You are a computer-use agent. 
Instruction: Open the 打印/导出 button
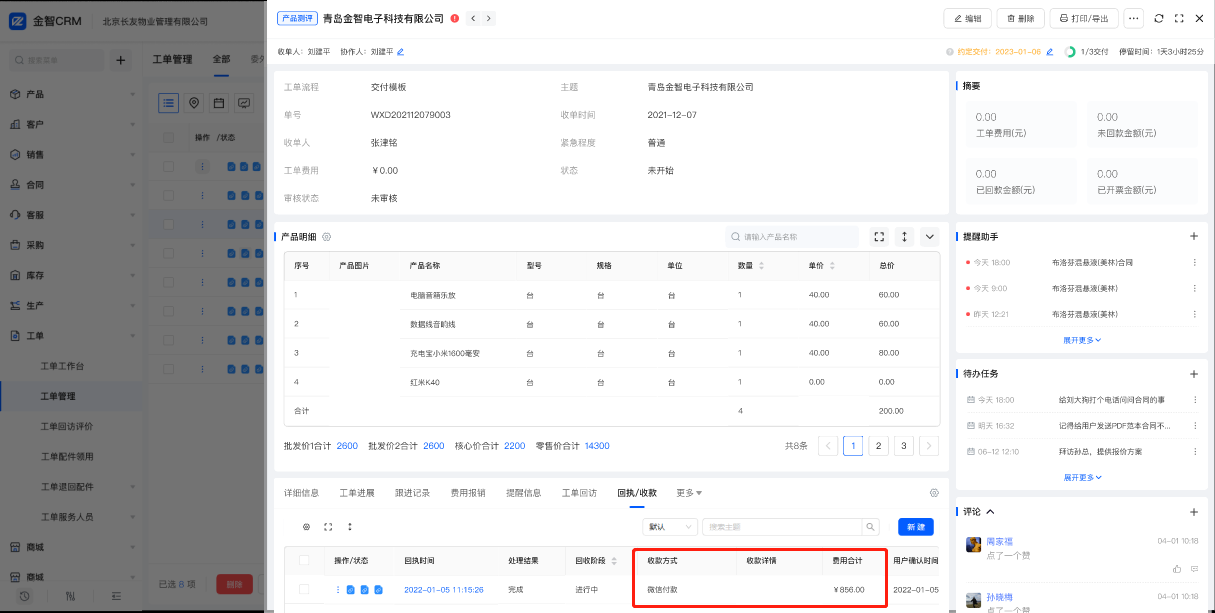point(1084,18)
